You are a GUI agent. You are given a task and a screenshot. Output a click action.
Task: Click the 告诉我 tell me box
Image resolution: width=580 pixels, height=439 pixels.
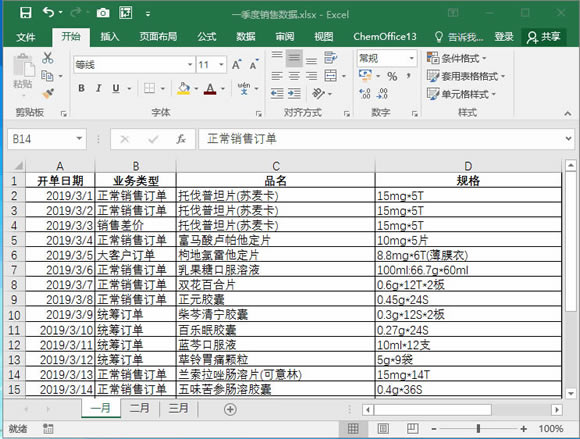(459, 37)
